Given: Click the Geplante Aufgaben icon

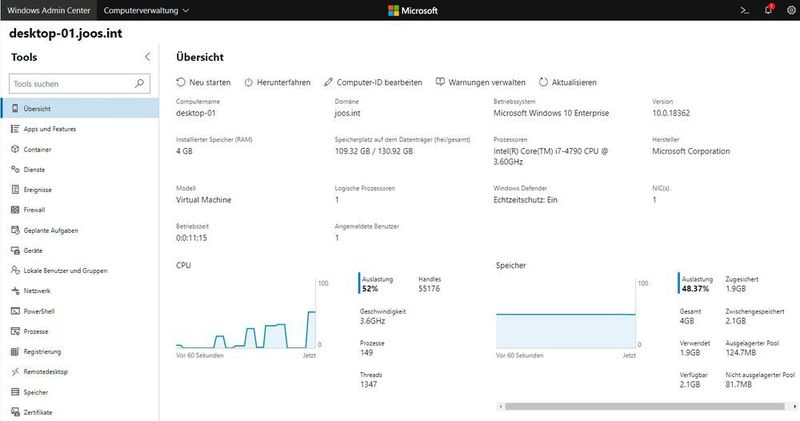Looking at the screenshot, I should (15, 230).
